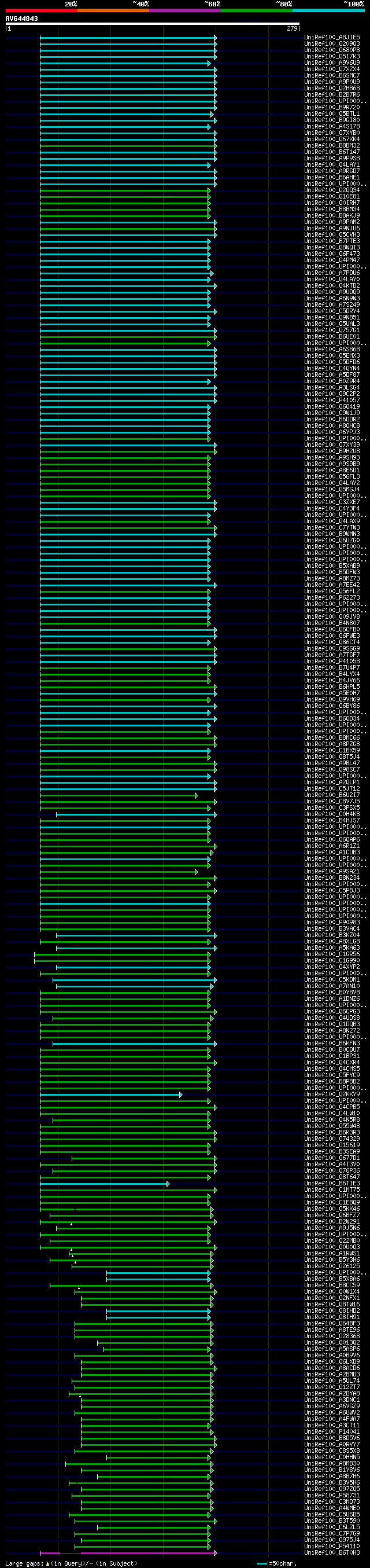Click the UniRef100_A9PAM2 label
370x1568 pixels.
click(x=332, y=222)
